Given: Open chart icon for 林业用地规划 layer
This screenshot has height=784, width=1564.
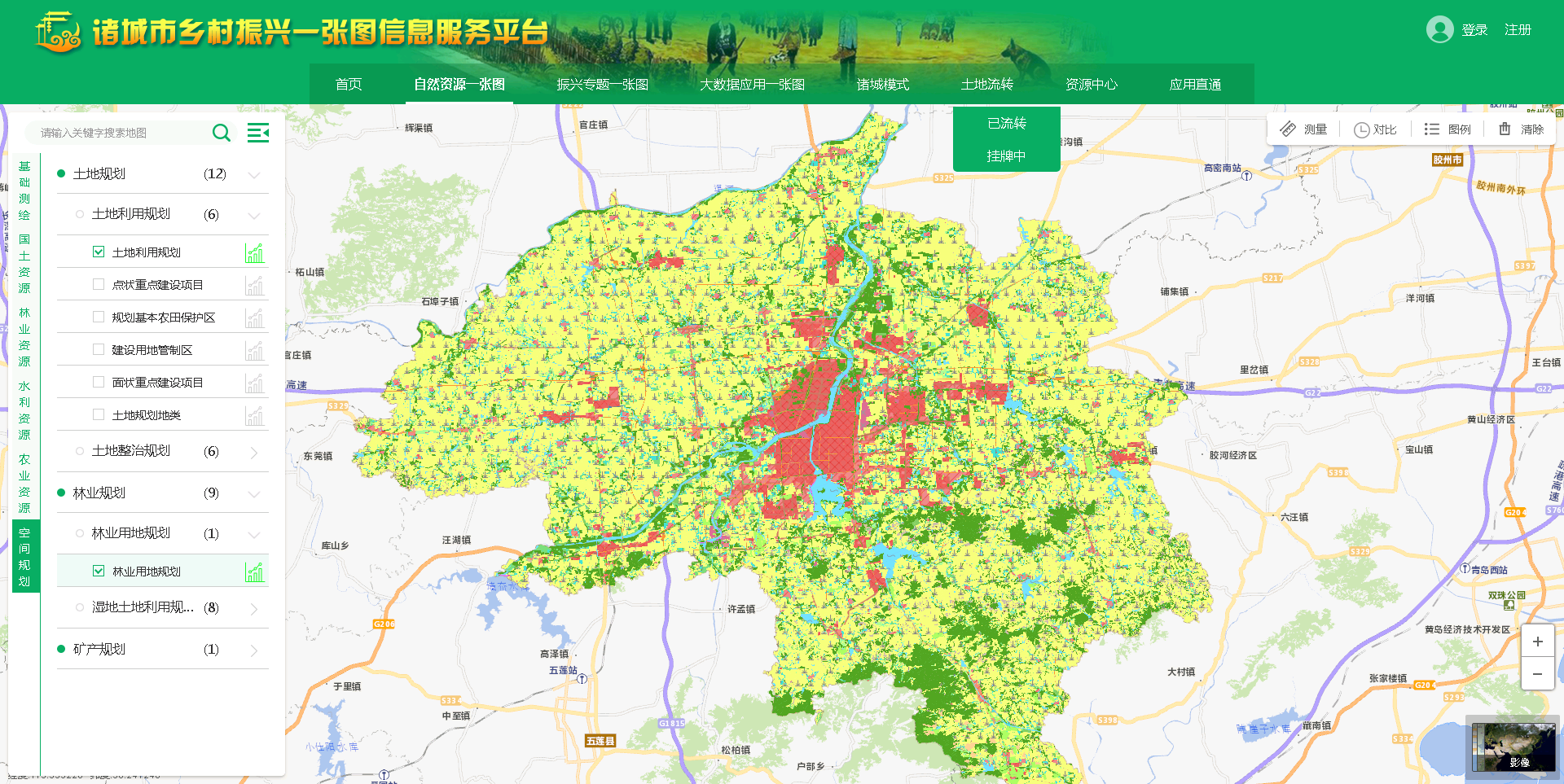Looking at the screenshot, I should (255, 572).
